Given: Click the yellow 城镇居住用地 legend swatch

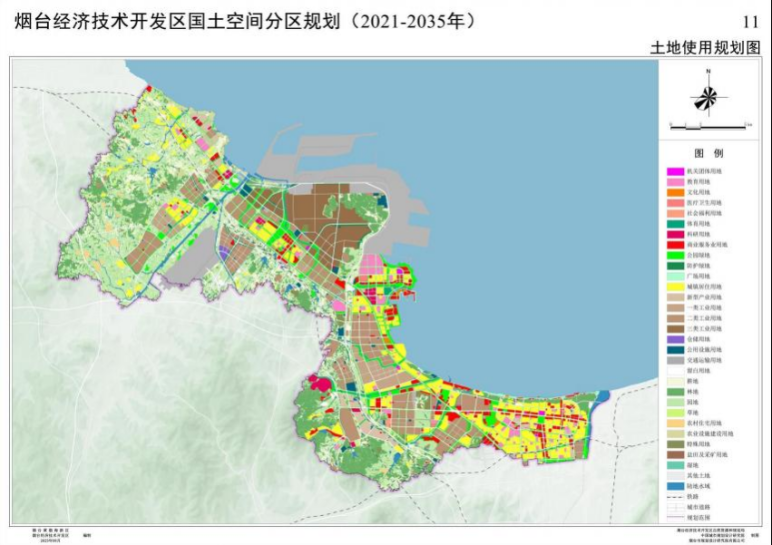Looking at the screenshot, I should pyautogui.click(x=674, y=285).
